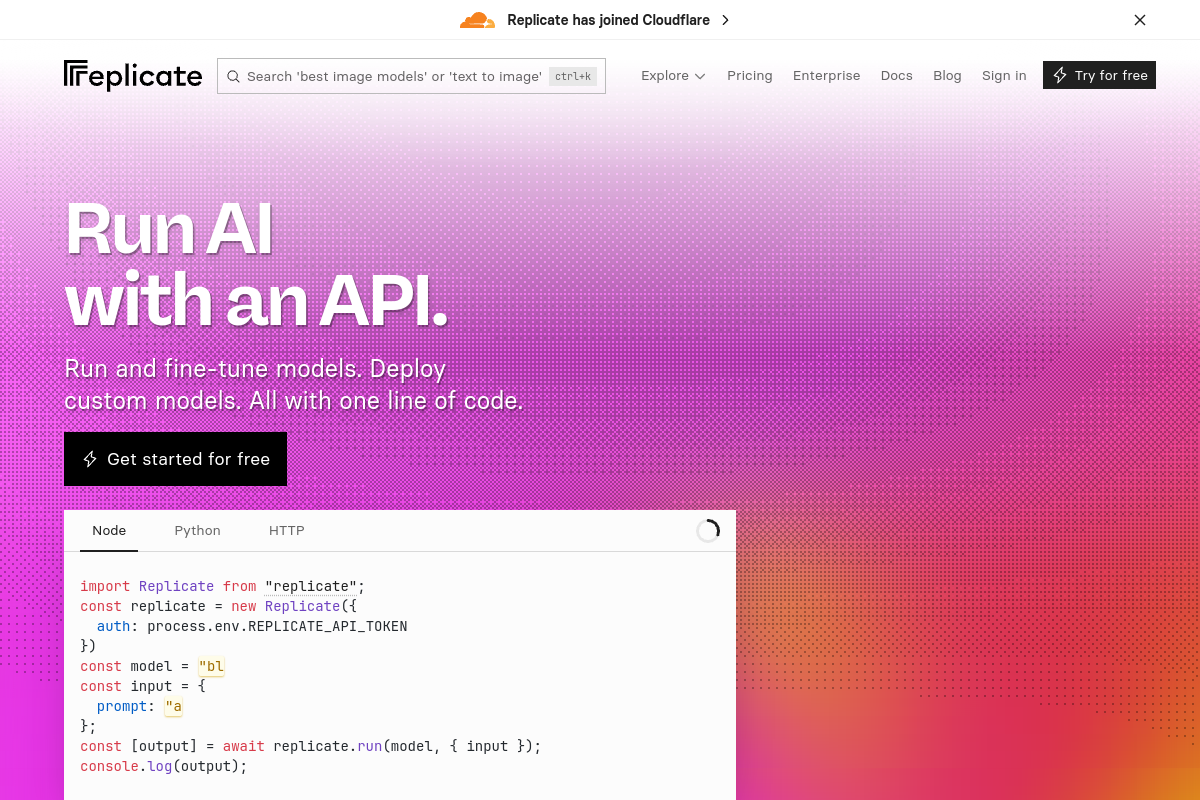
Task: Expand the chevron next to Explore
Action: pyautogui.click(x=699, y=76)
